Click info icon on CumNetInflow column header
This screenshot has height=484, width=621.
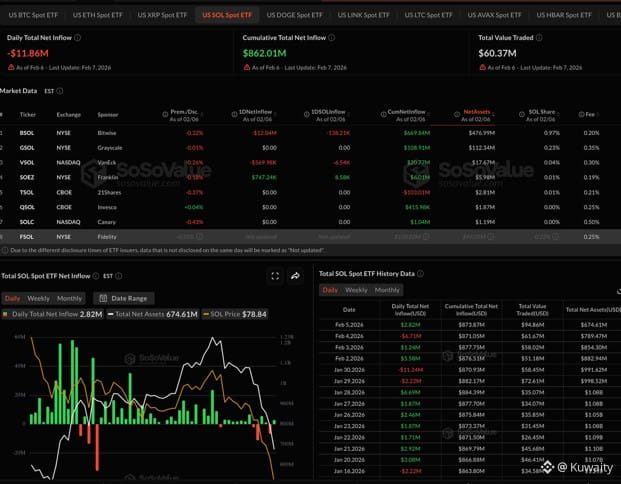point(383,115)
